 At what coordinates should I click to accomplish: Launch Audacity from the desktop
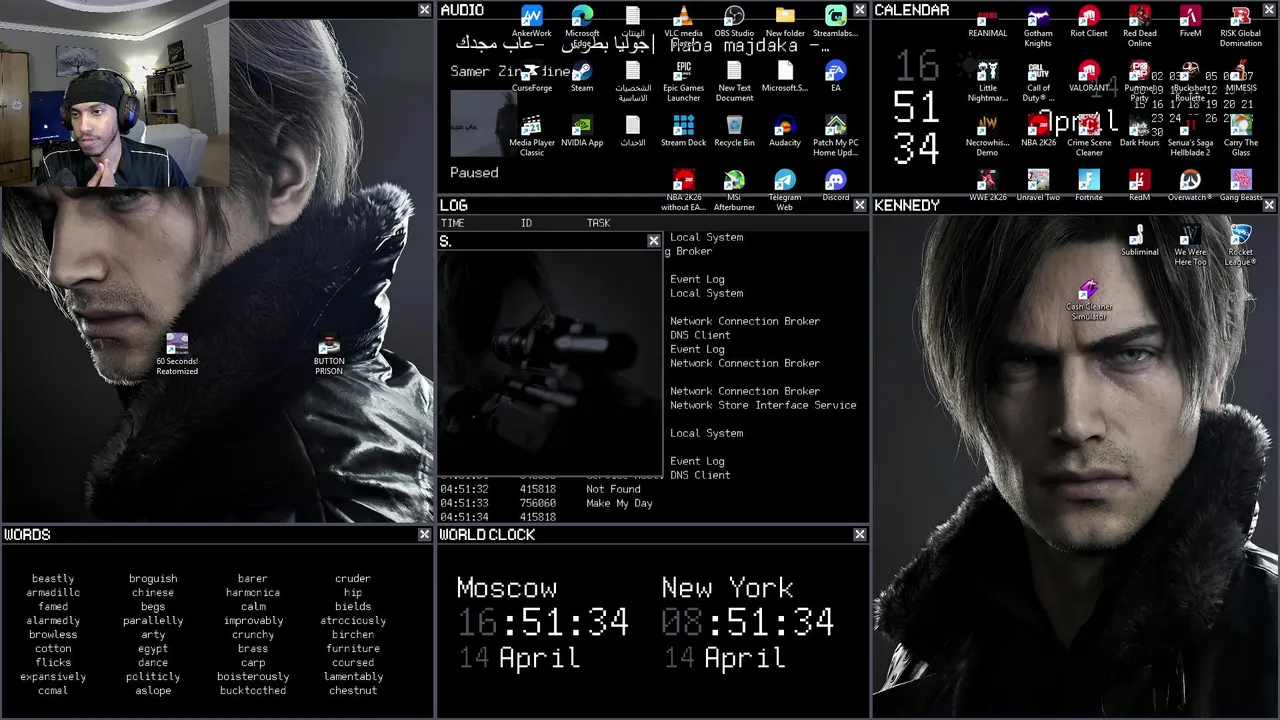(x=785, y=131)
